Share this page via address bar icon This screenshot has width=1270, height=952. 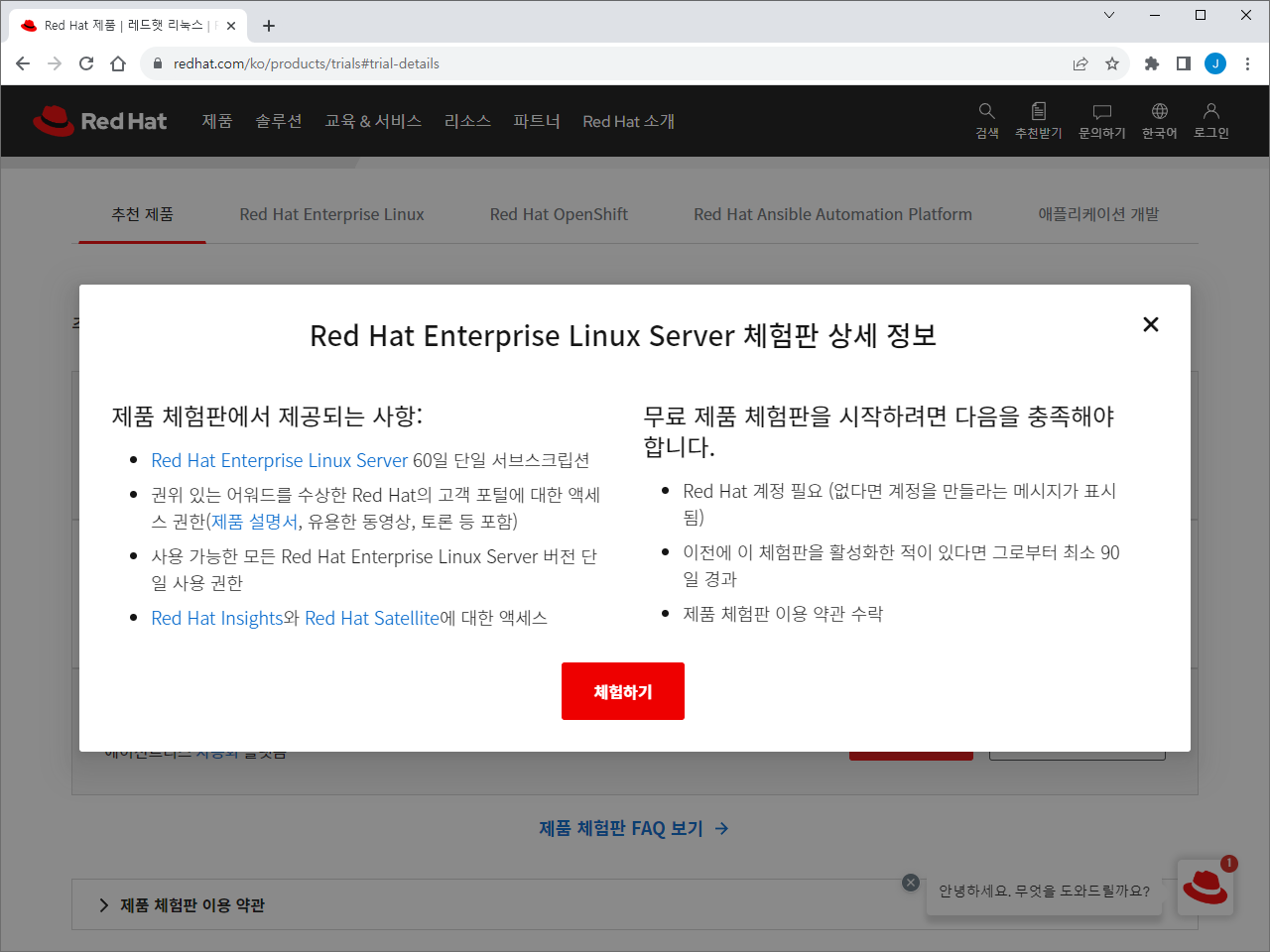[1080, 63]
